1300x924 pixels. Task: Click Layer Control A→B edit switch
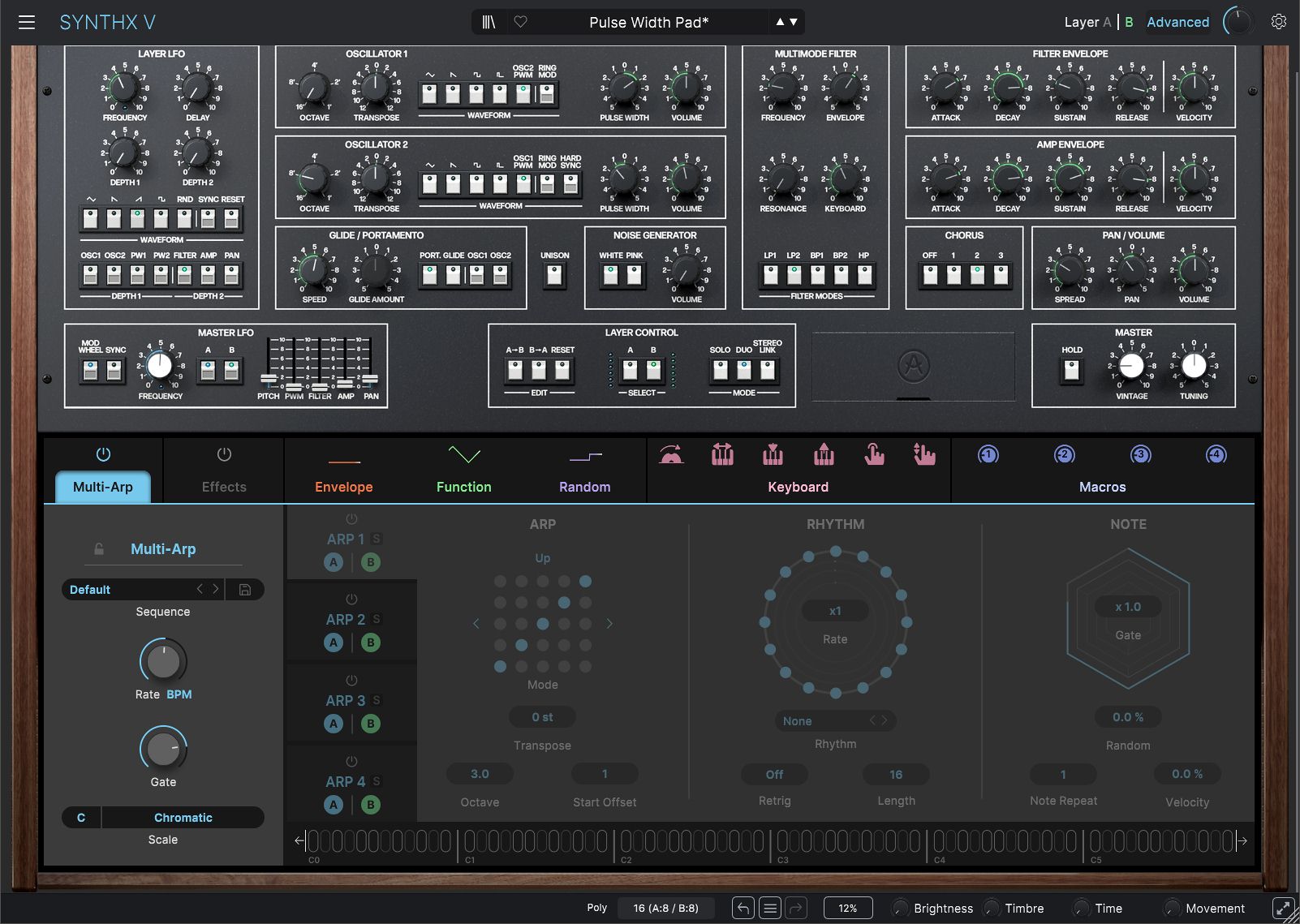click(x=515, y=371)
